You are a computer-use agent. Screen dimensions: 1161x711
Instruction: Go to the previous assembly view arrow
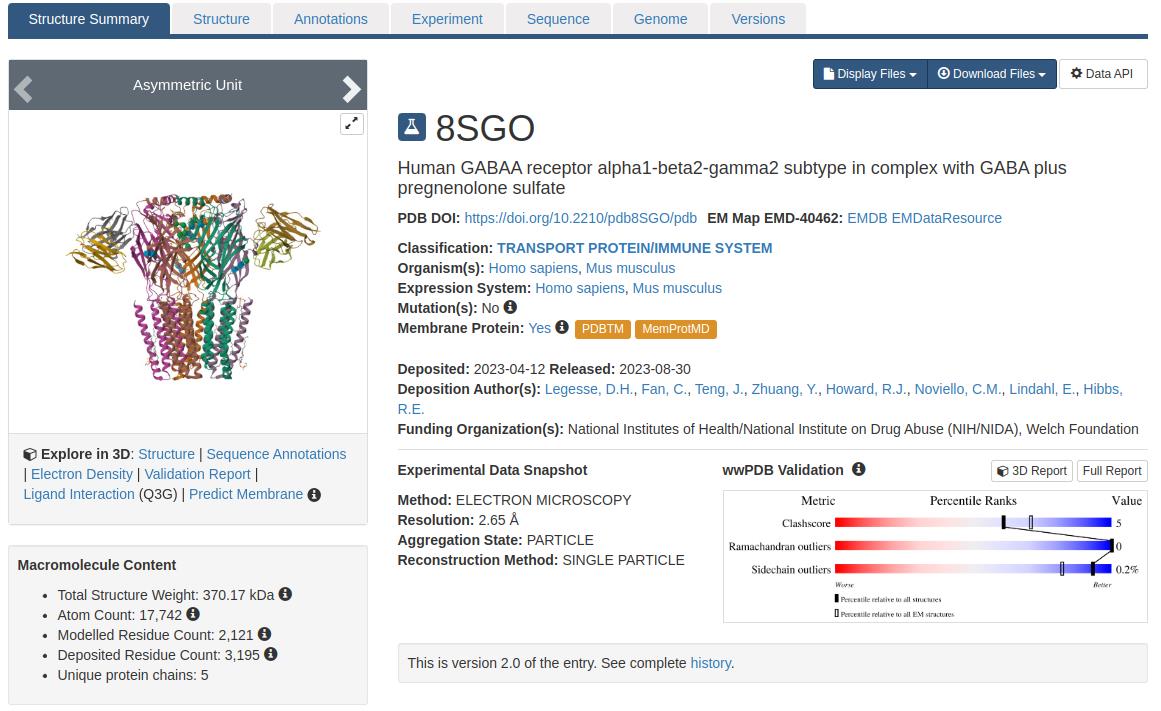24,89
